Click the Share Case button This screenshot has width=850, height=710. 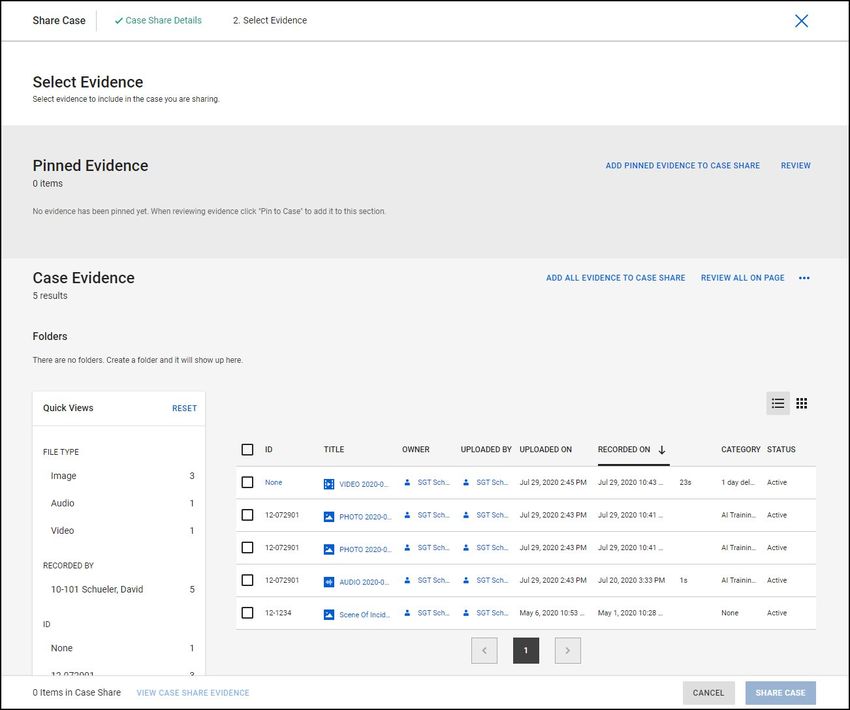781,693
